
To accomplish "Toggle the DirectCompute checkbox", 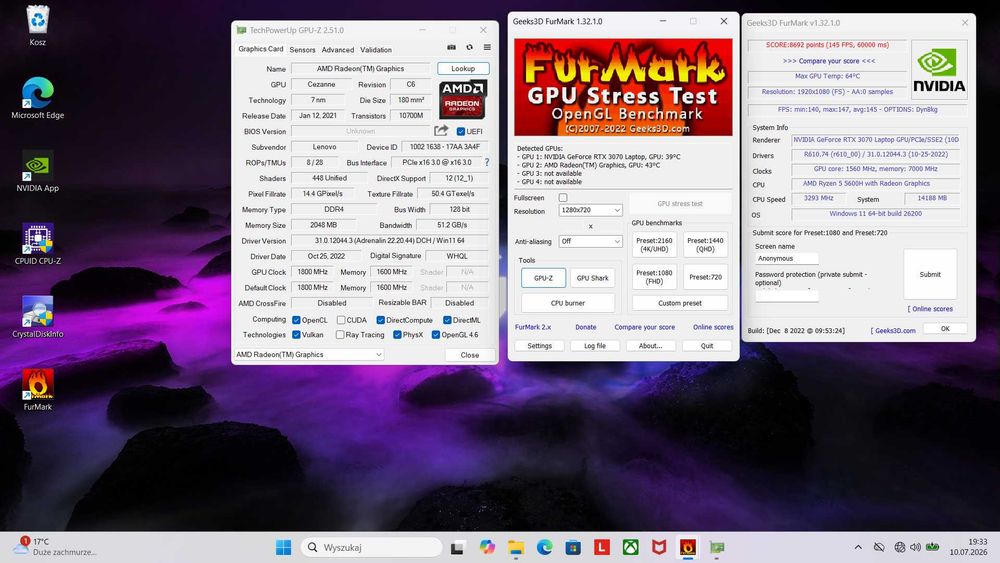I will [x=381, y=320].
